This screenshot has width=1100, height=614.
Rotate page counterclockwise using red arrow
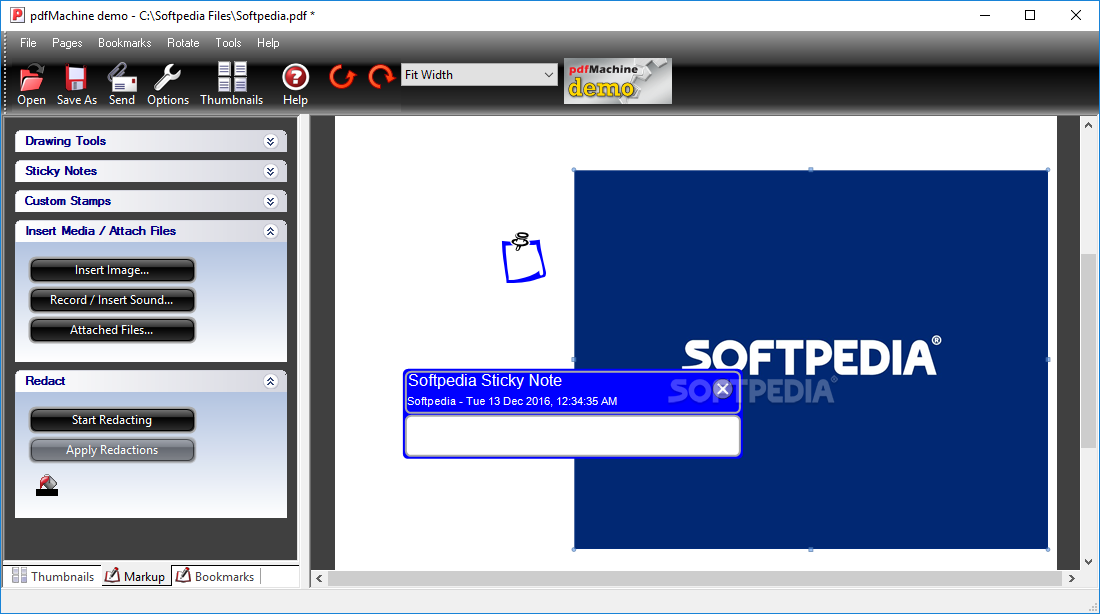point(342,76)
